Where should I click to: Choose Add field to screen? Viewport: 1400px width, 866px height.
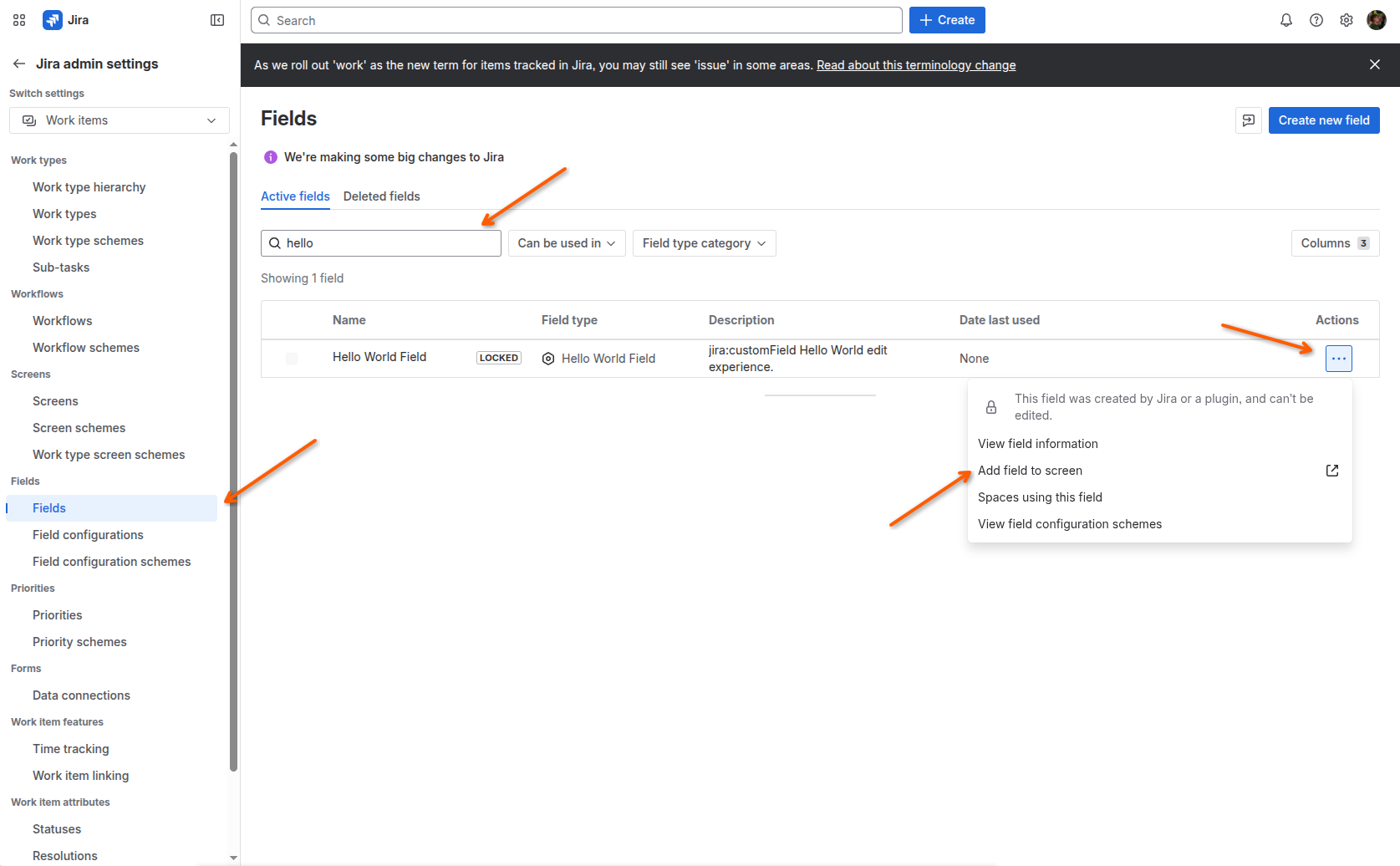click(x=1160, y=471)
